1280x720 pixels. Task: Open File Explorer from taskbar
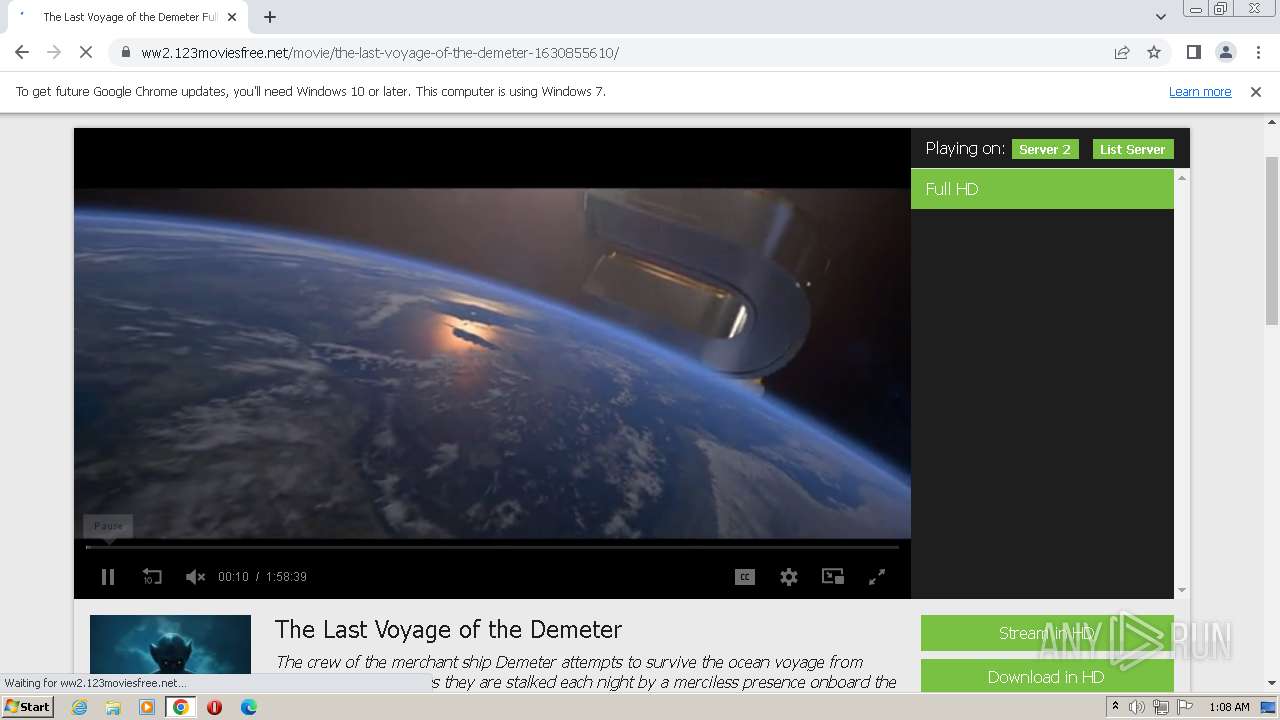[x=113, y=707]
